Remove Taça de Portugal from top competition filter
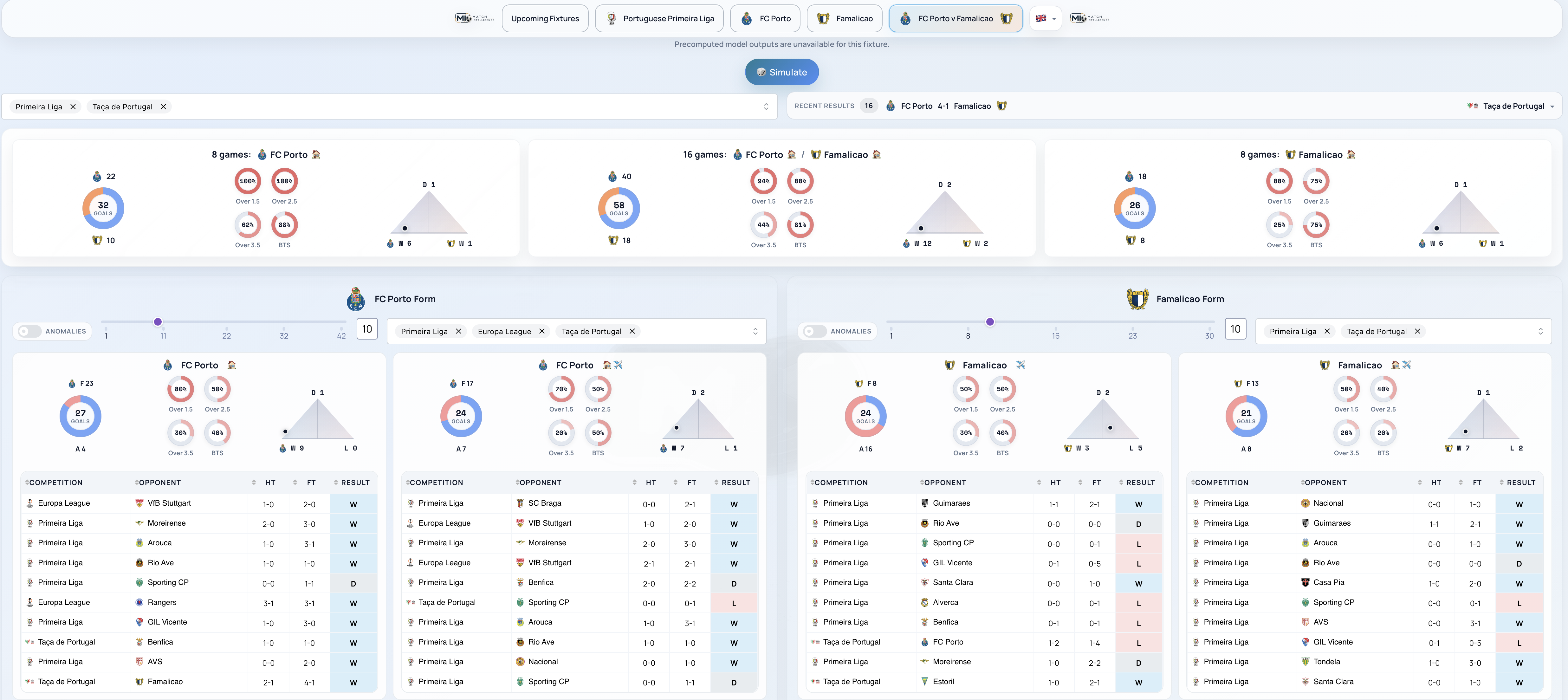This screenshot has width=1568, height=700. 163,107
